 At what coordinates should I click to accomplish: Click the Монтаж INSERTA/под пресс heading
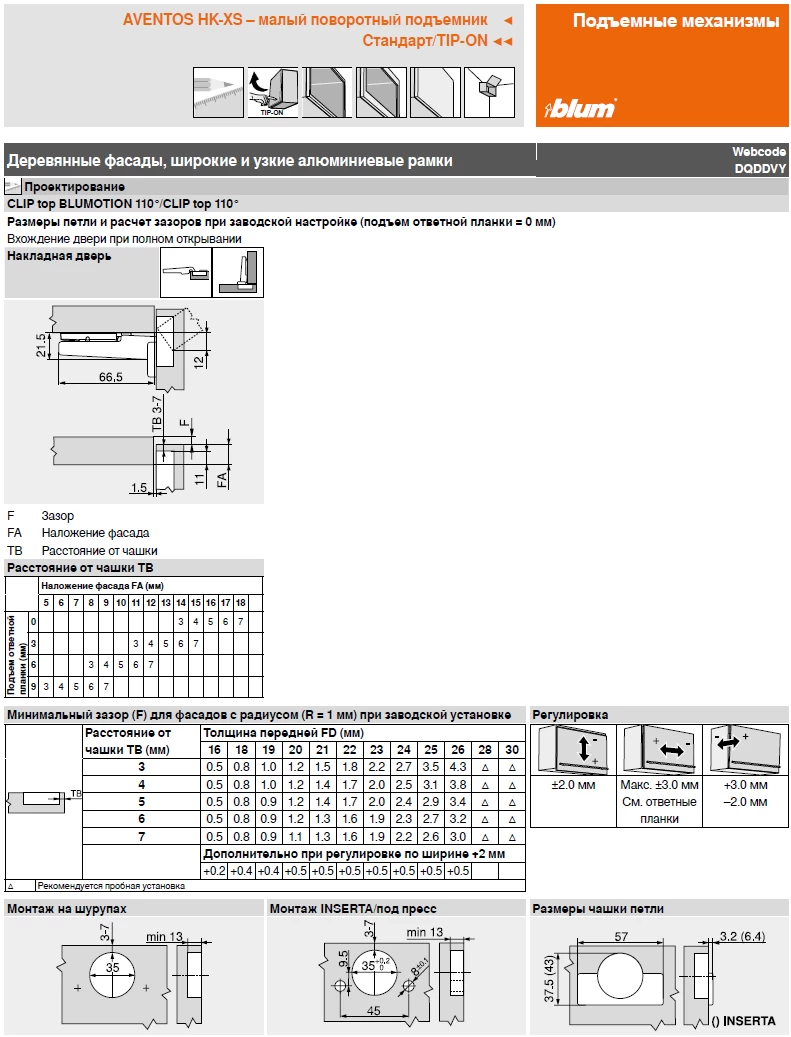[353, 909]
